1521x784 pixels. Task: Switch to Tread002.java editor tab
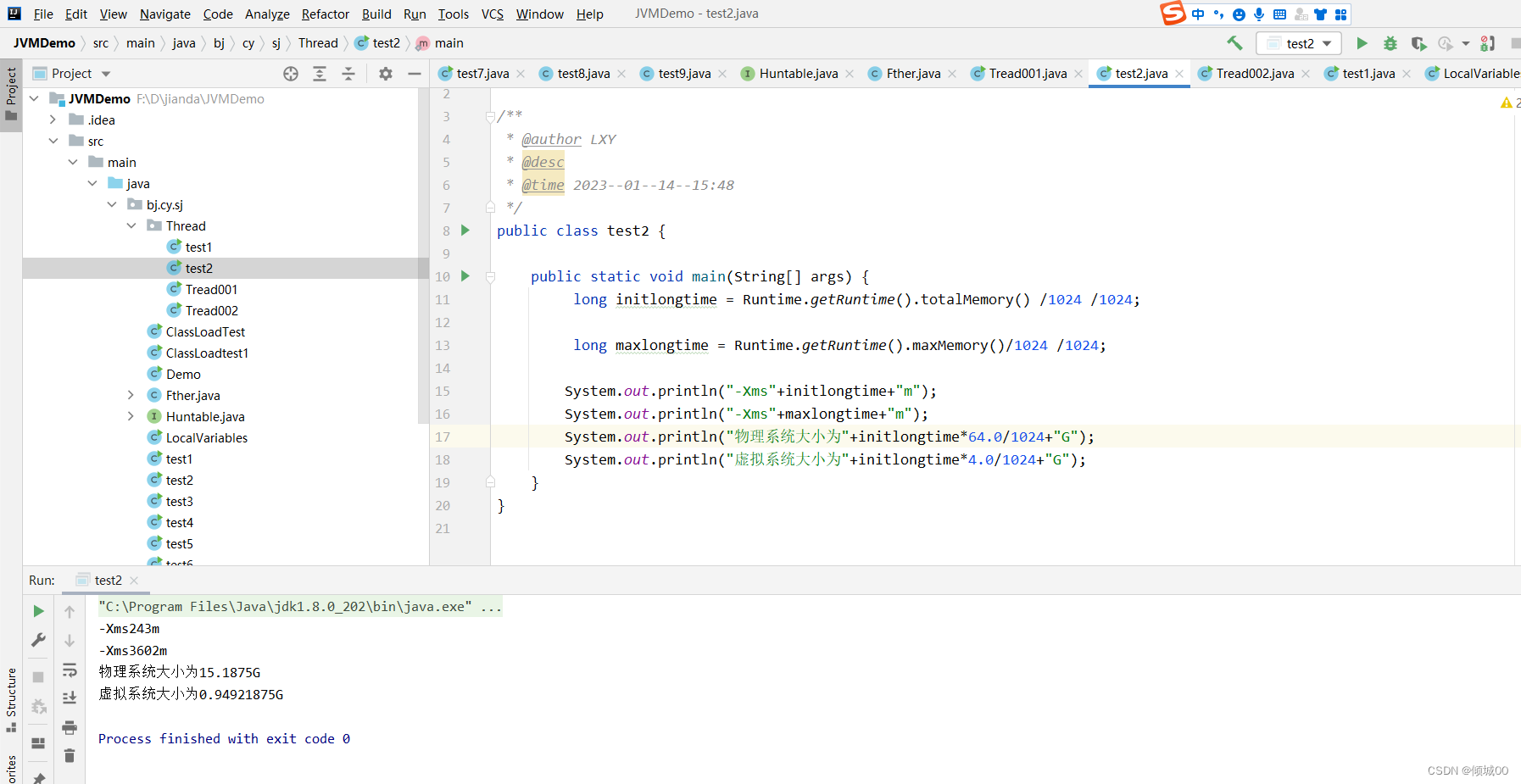(x=1254, y=74)
